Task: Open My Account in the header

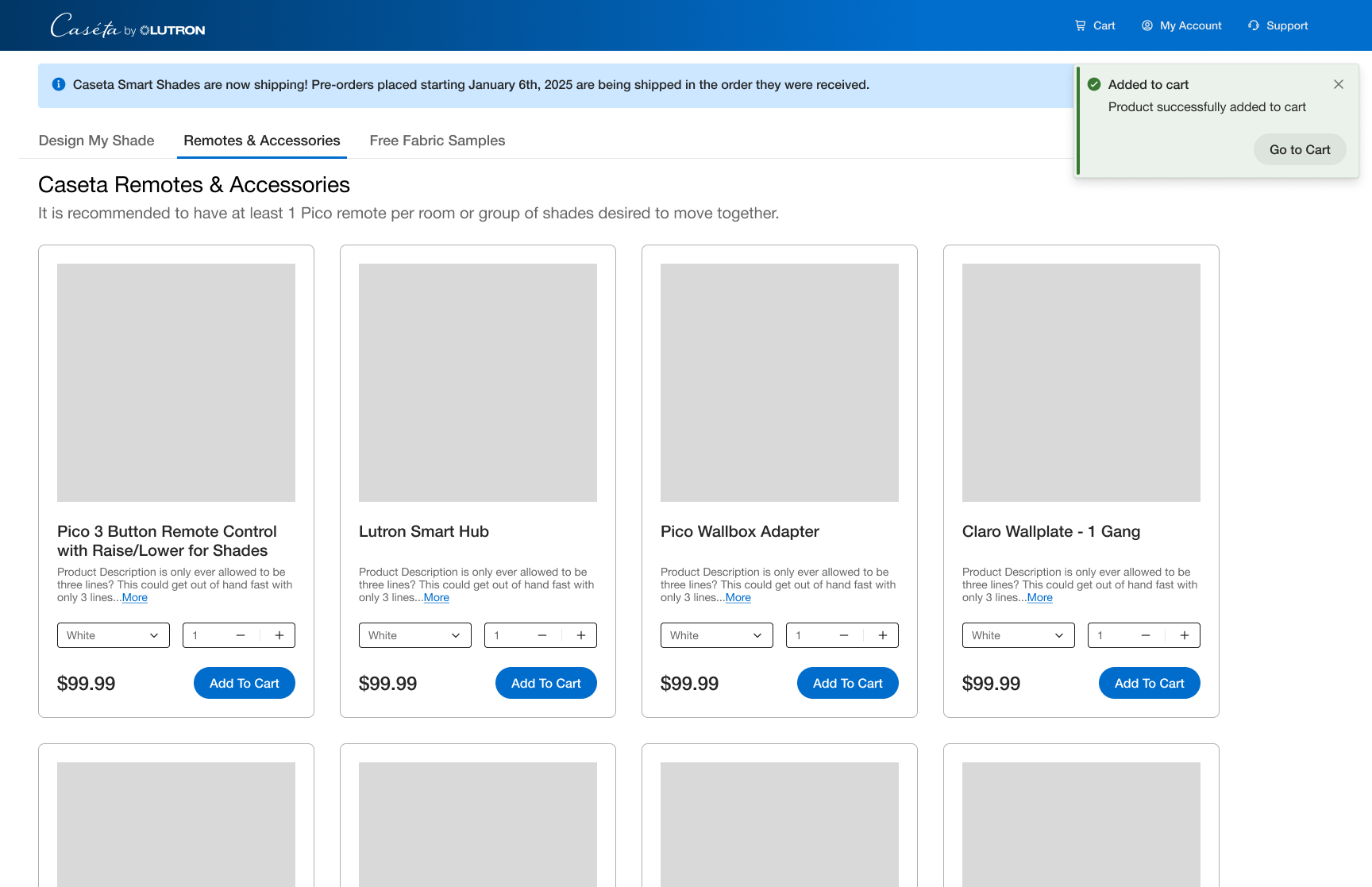Action: point(1181,25)
